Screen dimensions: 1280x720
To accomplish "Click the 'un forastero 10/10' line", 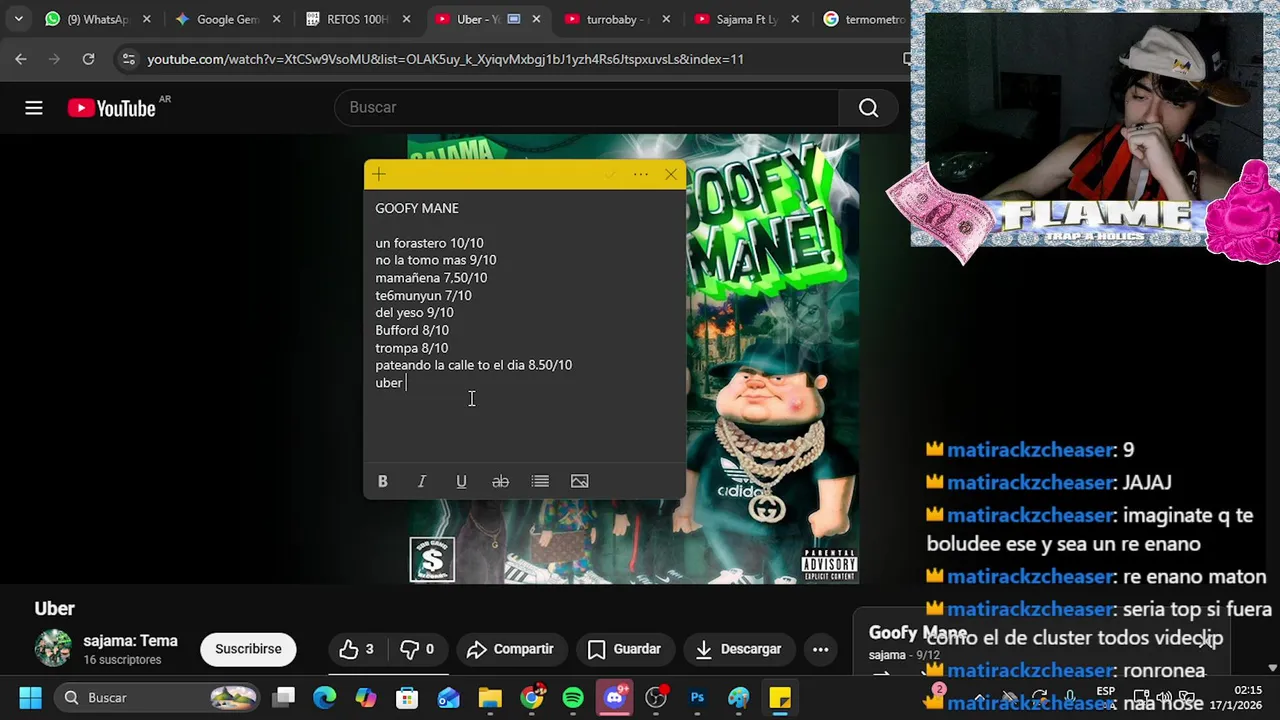I will point(429,243).
